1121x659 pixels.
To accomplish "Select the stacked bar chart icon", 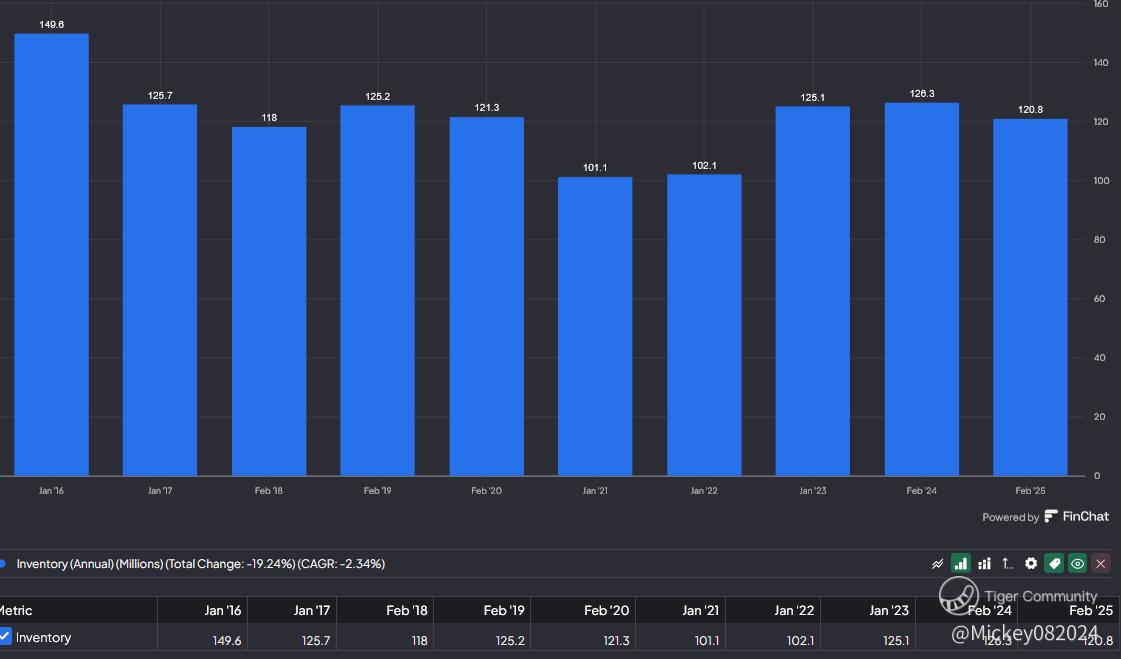I will [984, 564].
